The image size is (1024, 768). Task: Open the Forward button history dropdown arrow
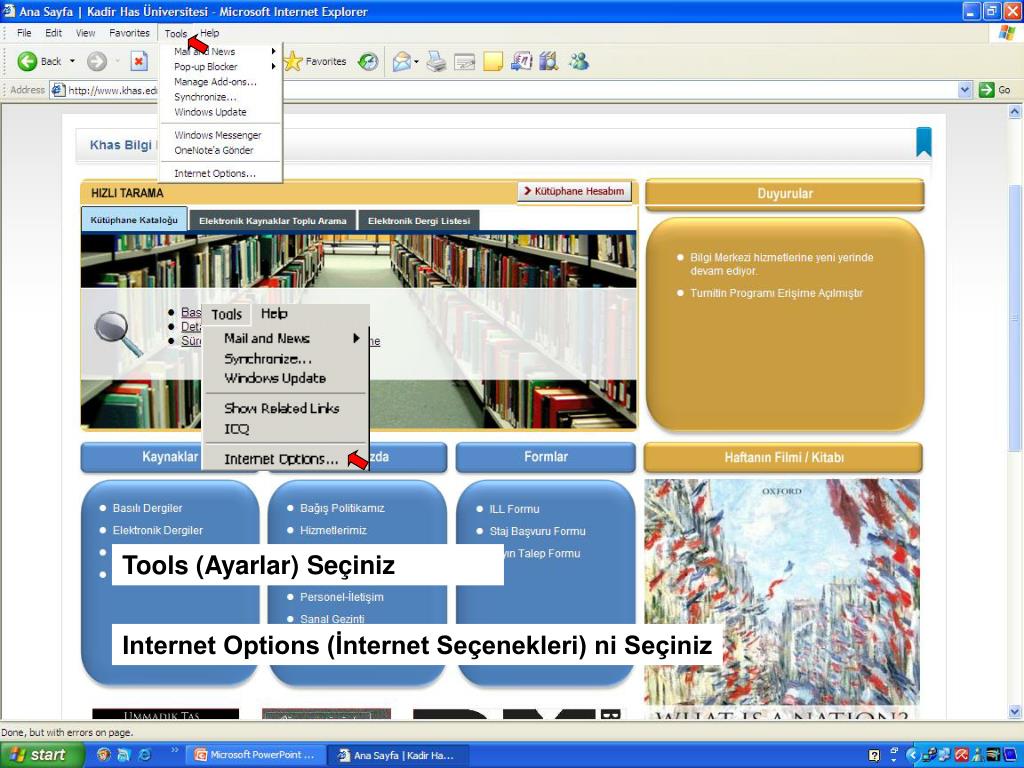tap(118, 61)
